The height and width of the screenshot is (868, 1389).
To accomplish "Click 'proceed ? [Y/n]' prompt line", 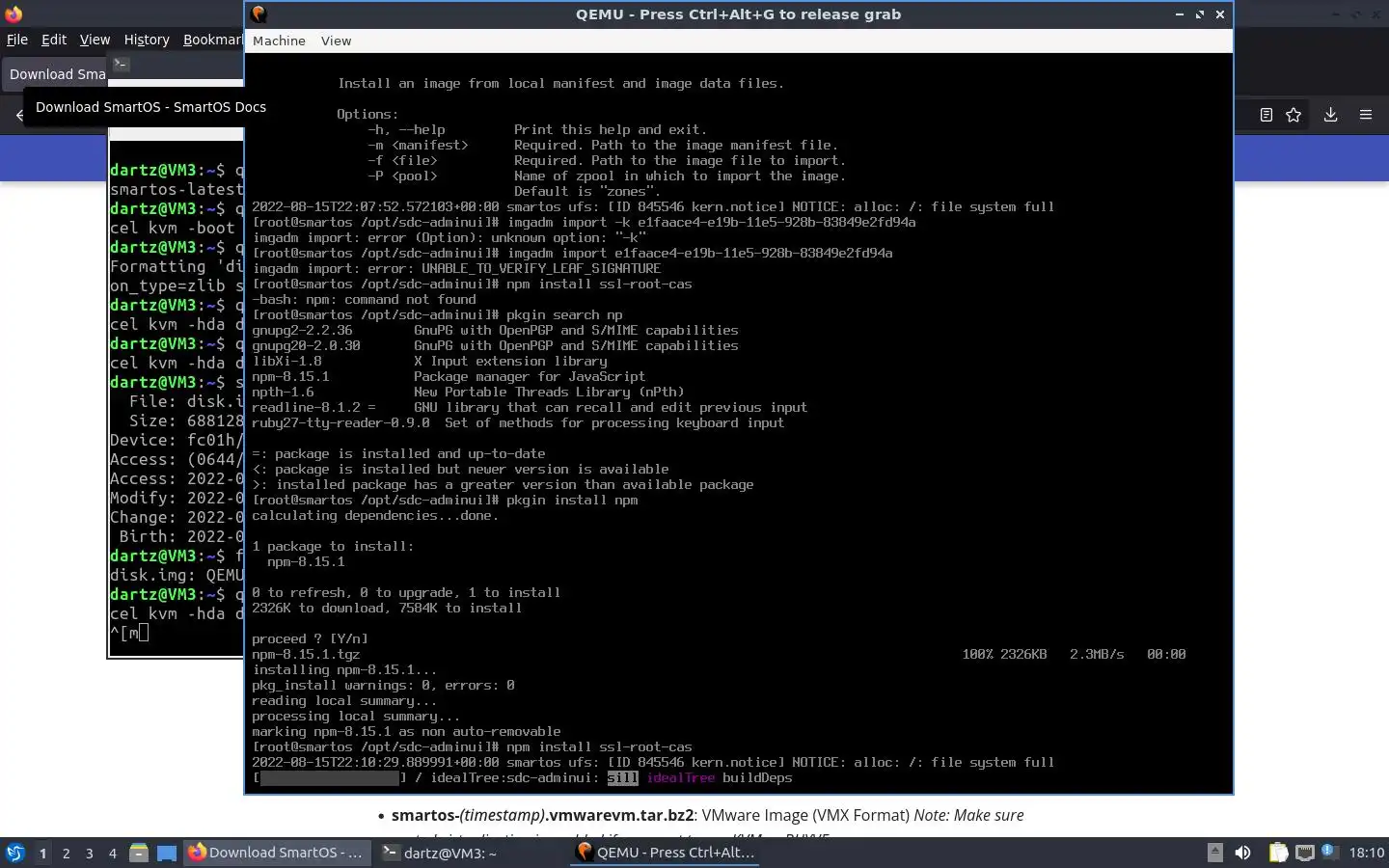I will [310, 638].
